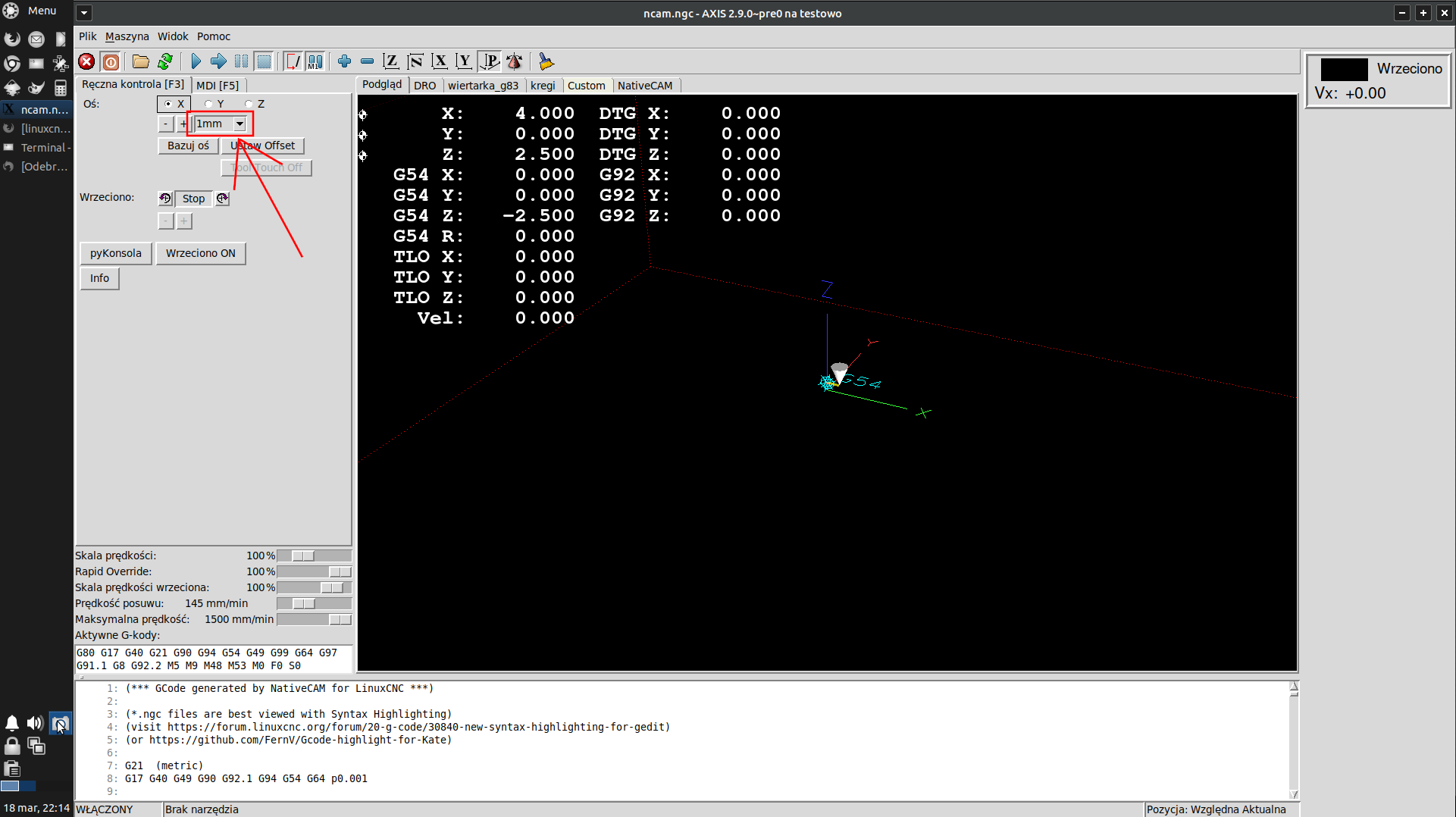
Task: Open the calculator launcher icon
Action: [x=61, y=88]
